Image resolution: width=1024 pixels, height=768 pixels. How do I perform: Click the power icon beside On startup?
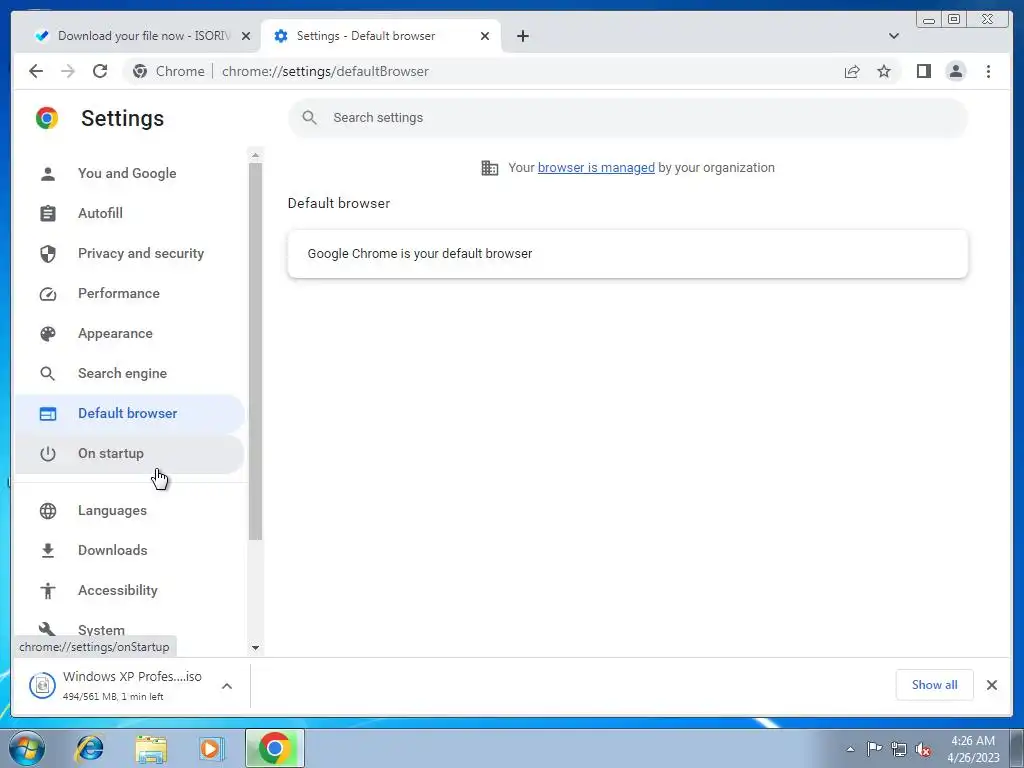pyautogui.click(x=48, y=453)
